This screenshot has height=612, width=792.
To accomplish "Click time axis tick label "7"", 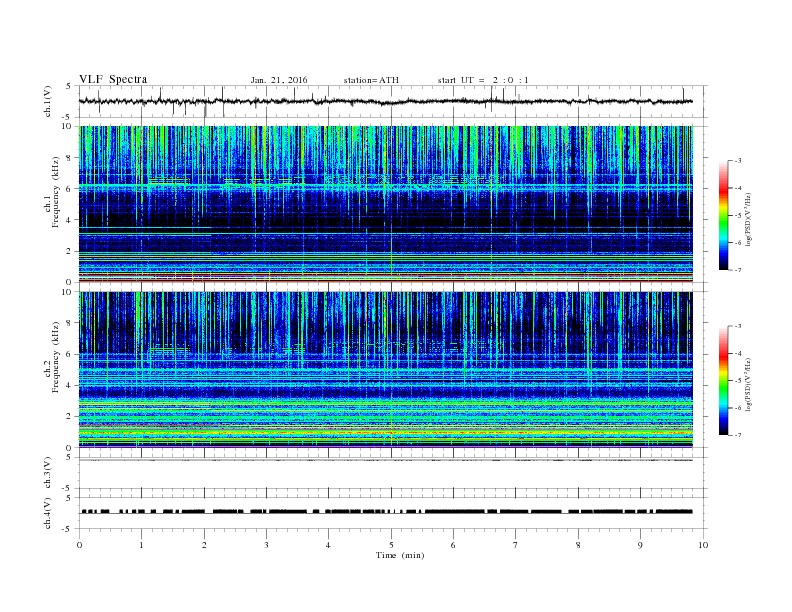I will click(x=516, y=545).
